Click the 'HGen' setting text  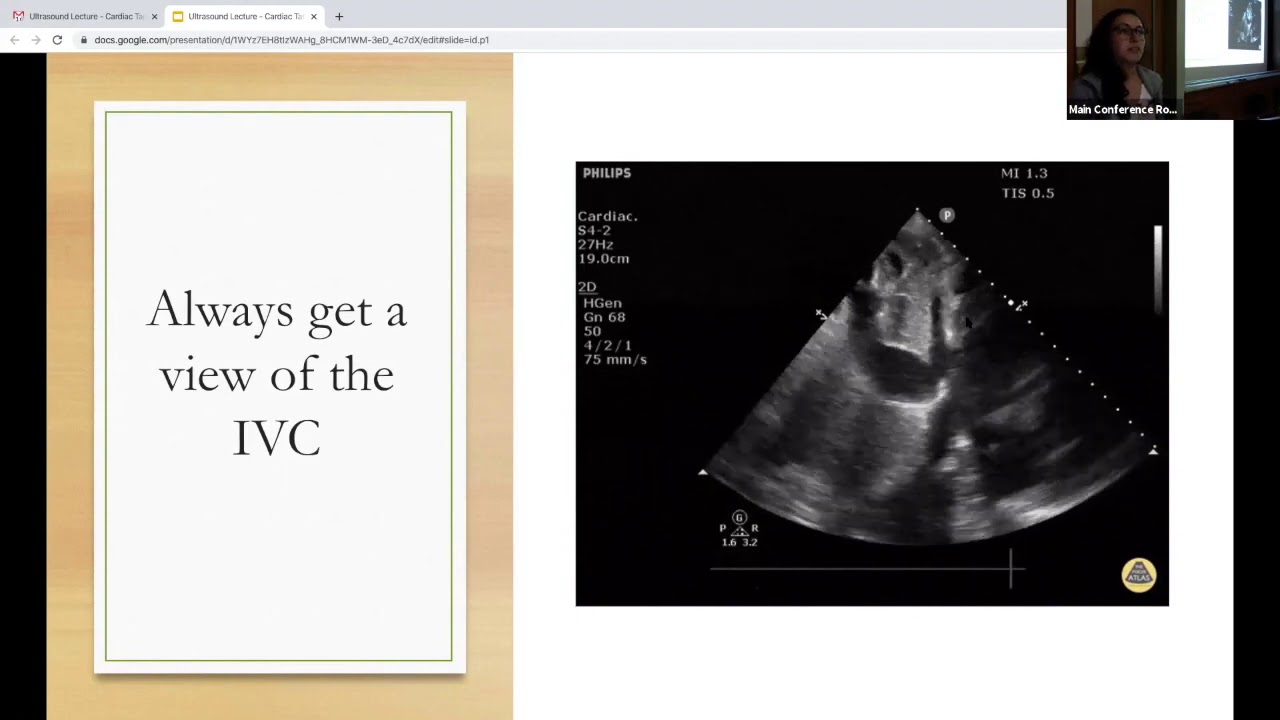pyautogui.click(x=602, y=303)
